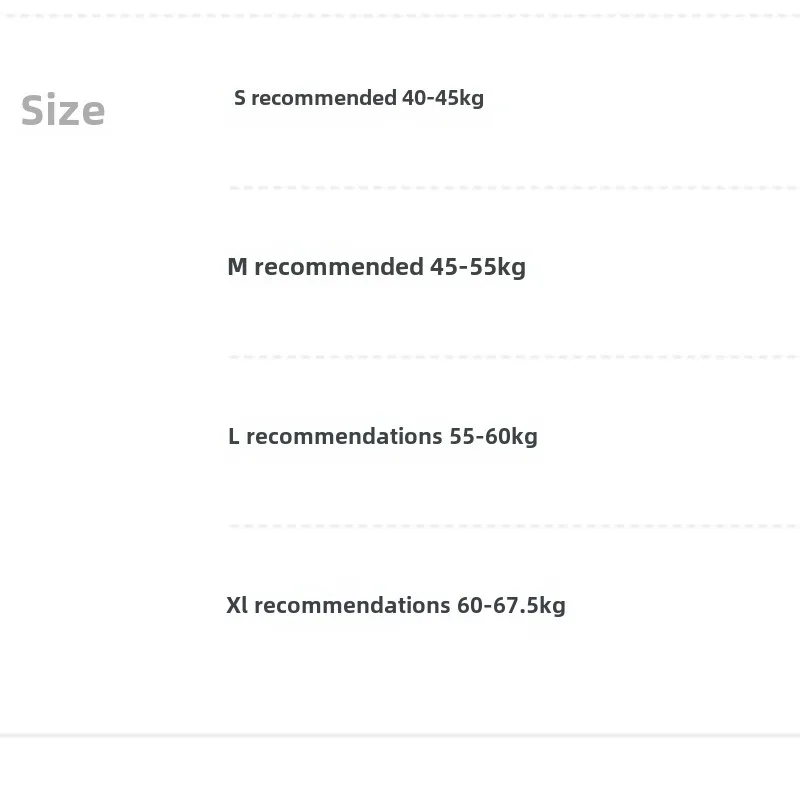Select the "S recommended 40-45kg" row
The height and width of the screenshot is (800, 800).
[x=359, y=98]
